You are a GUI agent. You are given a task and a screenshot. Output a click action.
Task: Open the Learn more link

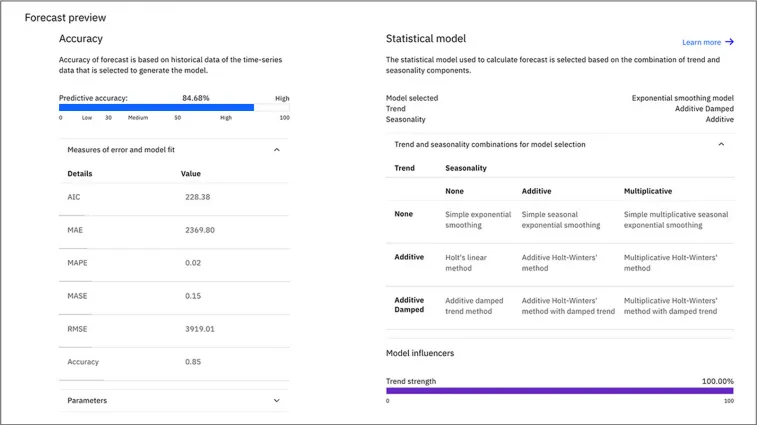(702, 42)
